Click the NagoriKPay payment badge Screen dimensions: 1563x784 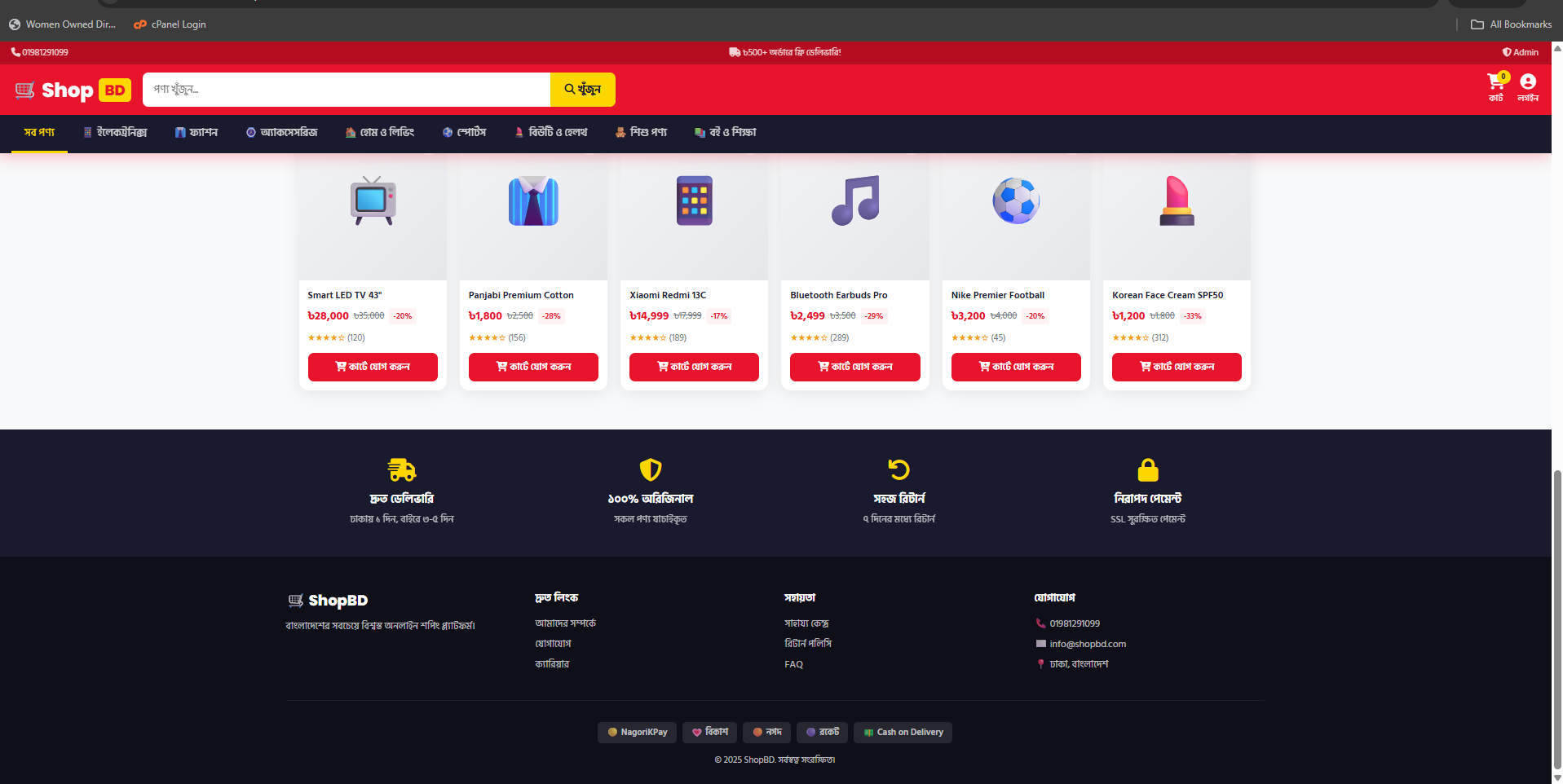coord(637,732)
